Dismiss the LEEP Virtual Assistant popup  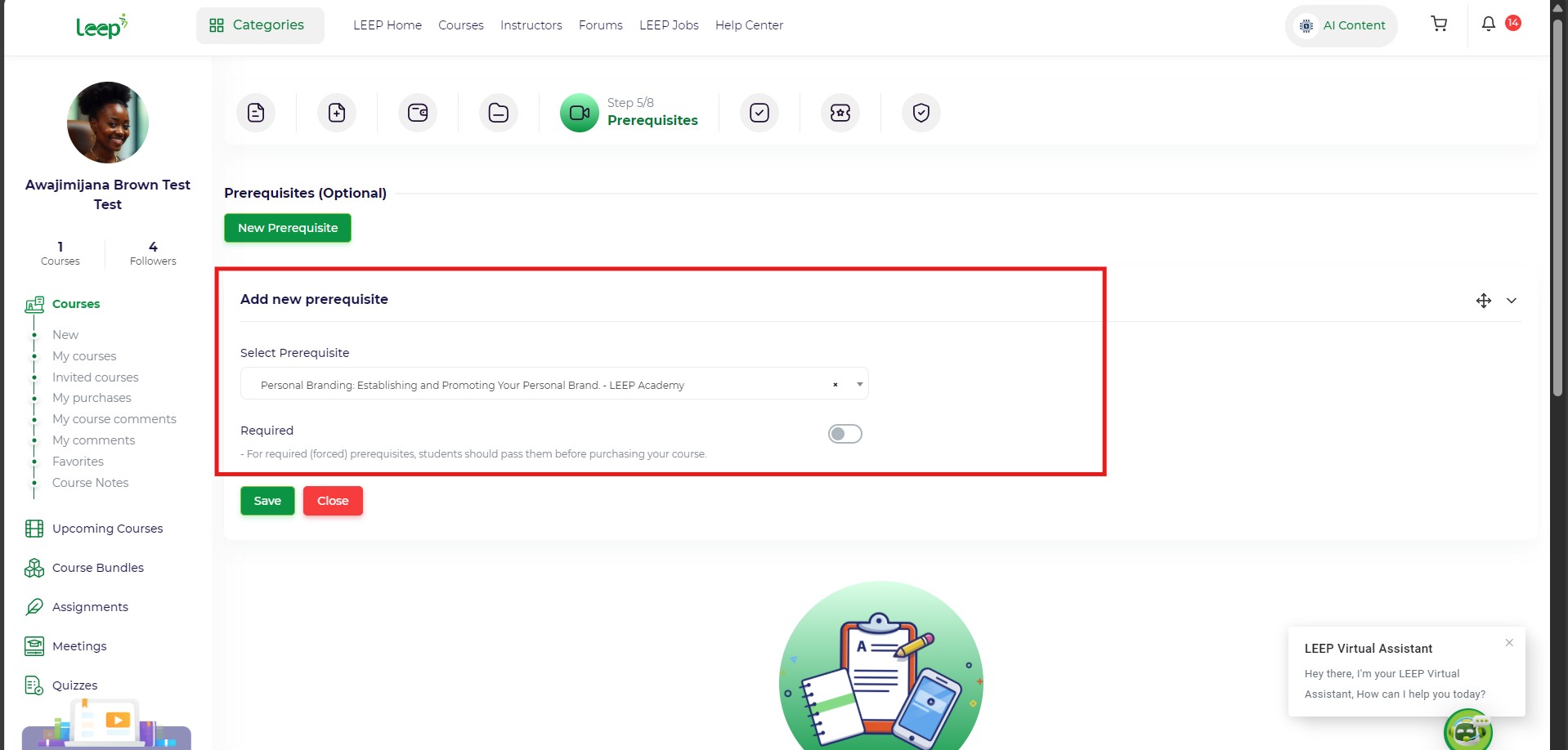coord(1509,643)
